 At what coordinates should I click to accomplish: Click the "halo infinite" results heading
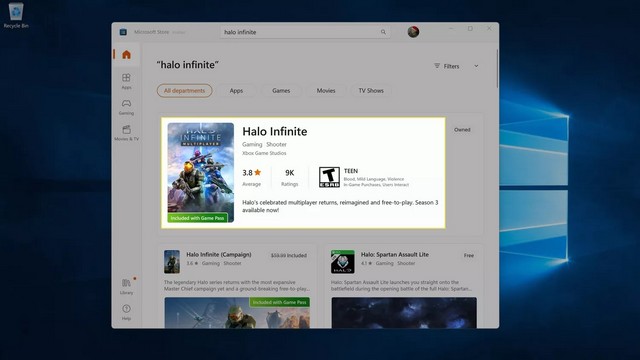(188, 65)
